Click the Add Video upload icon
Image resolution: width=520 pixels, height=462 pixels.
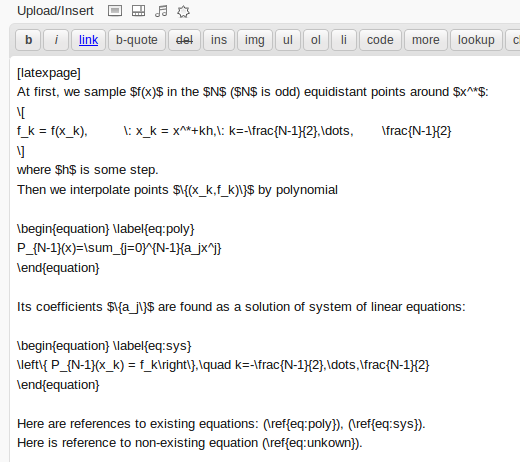(x=138, y=11)
